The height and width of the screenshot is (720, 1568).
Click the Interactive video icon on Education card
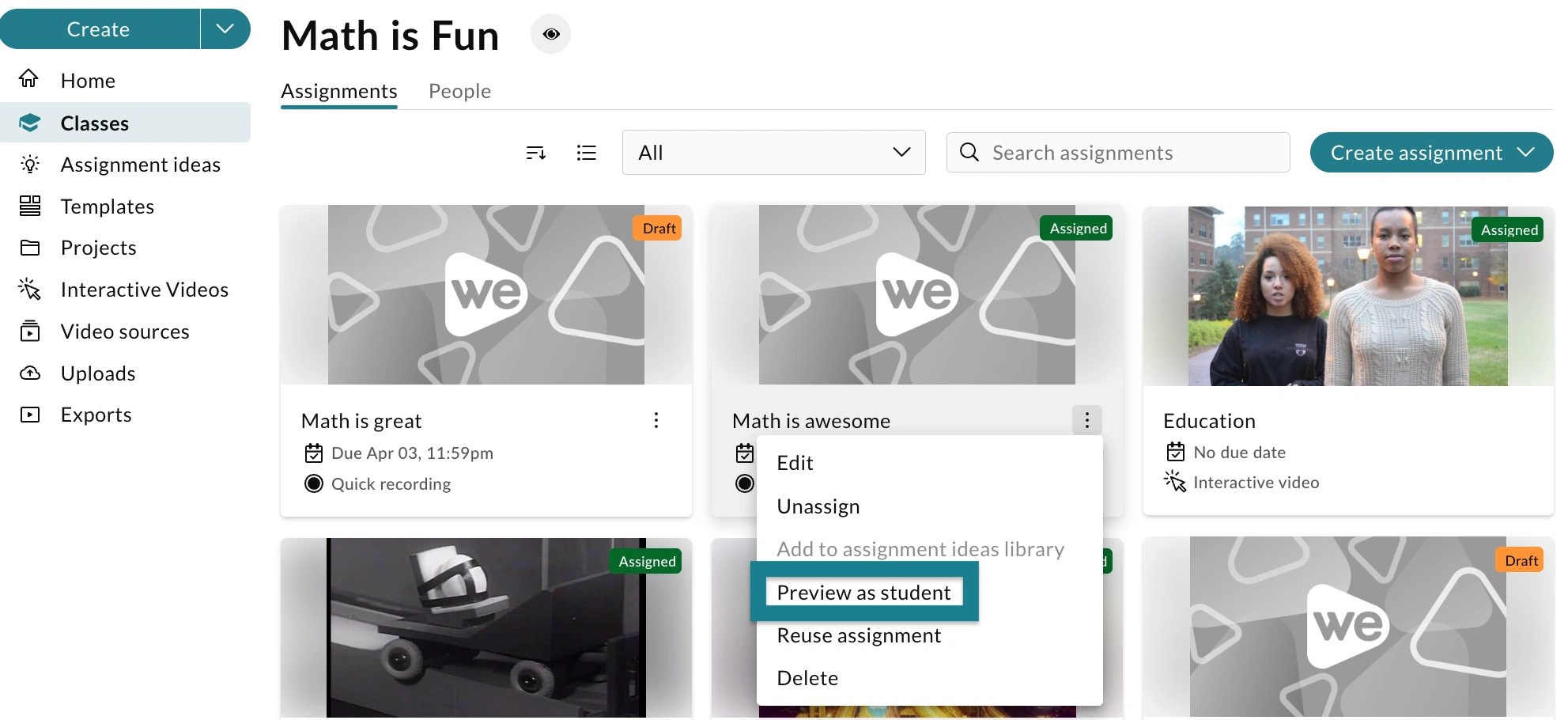[1175, 481]
